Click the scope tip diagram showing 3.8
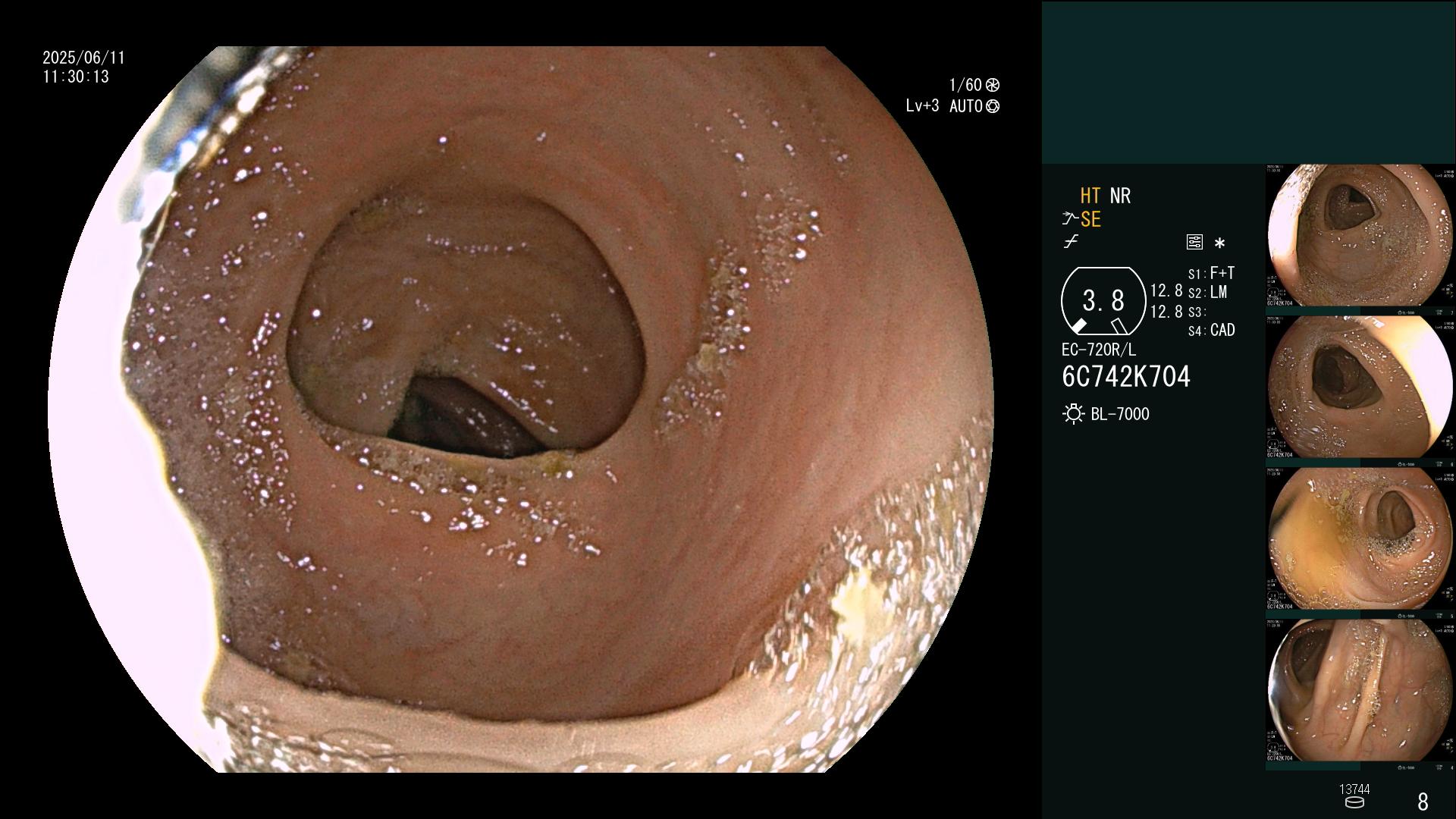 1103,301
